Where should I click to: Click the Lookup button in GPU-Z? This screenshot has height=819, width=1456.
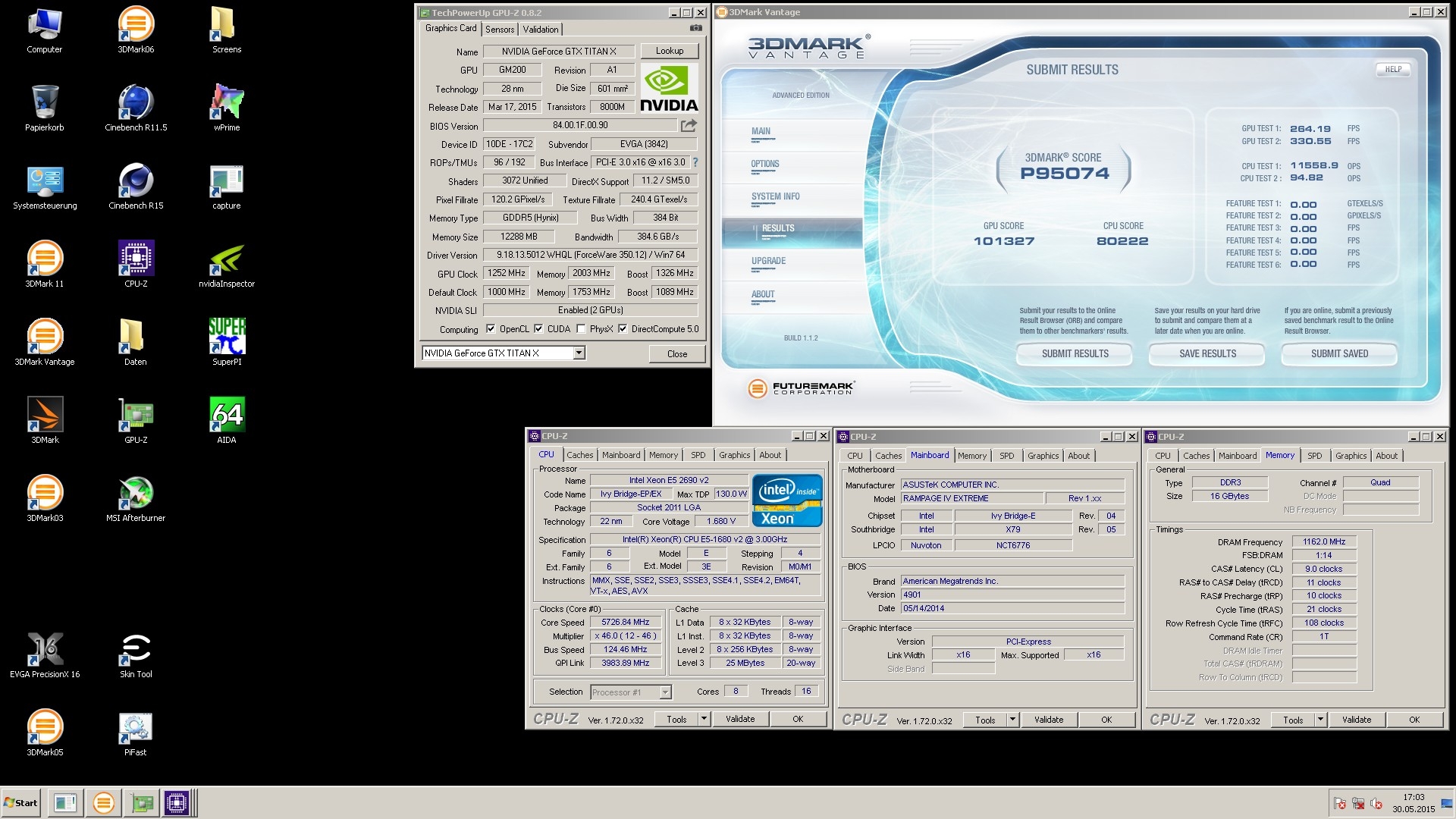(670, 51)
